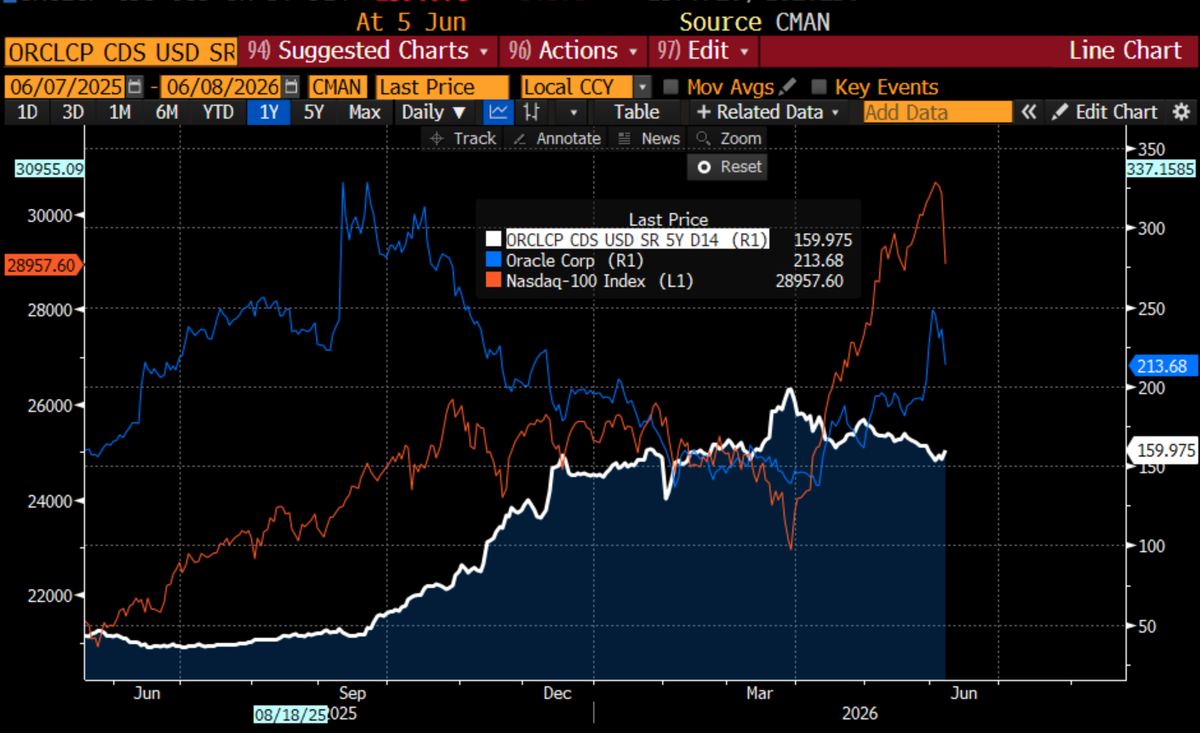Select 1D time range tab

click(27, 112)
